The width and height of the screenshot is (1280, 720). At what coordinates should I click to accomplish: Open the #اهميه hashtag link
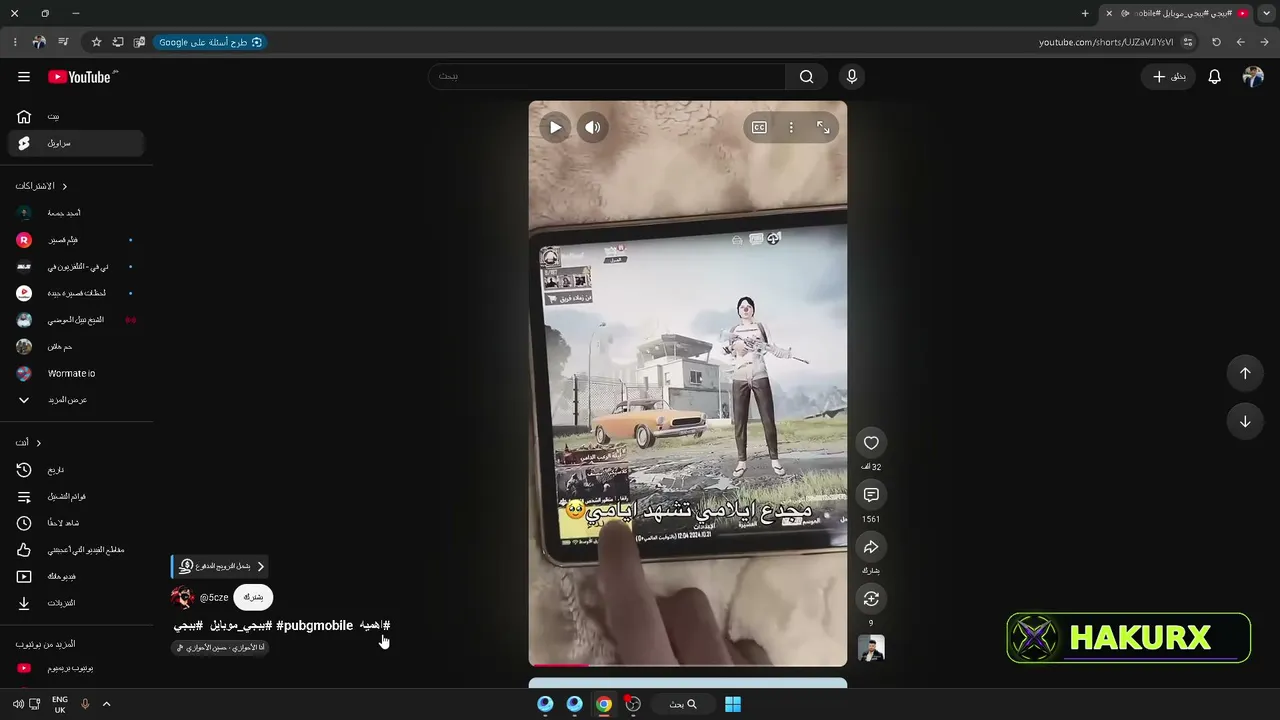coord(375,626)
